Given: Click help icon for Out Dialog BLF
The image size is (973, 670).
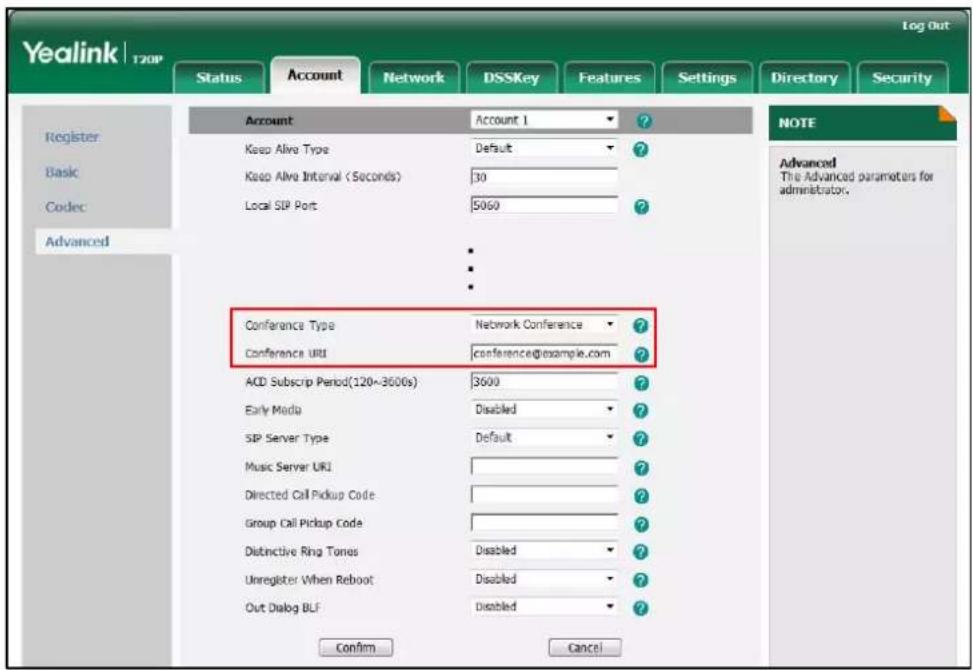Looking at the screenshot, I should tap(641, 609).
